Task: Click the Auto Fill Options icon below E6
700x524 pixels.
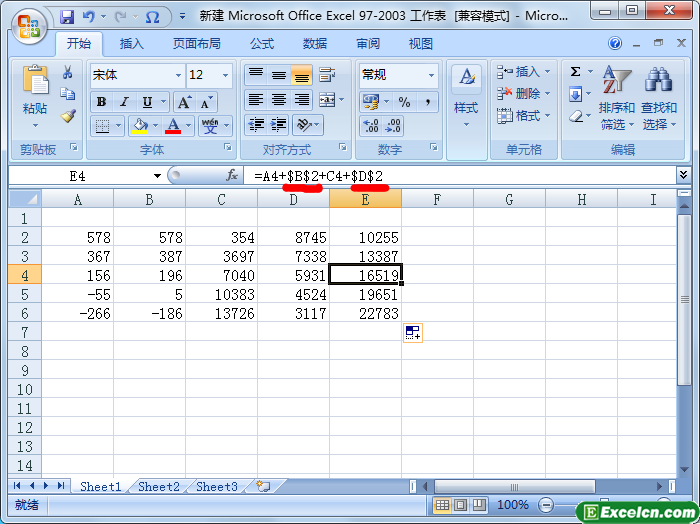Action: pyautogui.click(x=412, y=333)
